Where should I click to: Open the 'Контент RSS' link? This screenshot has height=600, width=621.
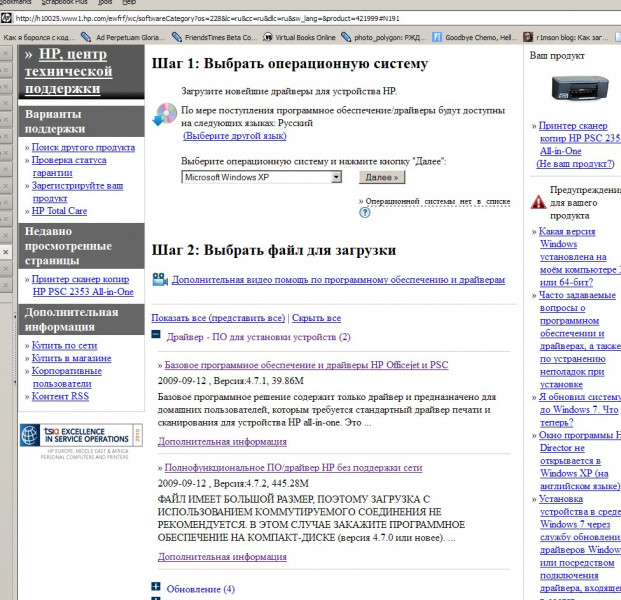(x=60, y=396)
